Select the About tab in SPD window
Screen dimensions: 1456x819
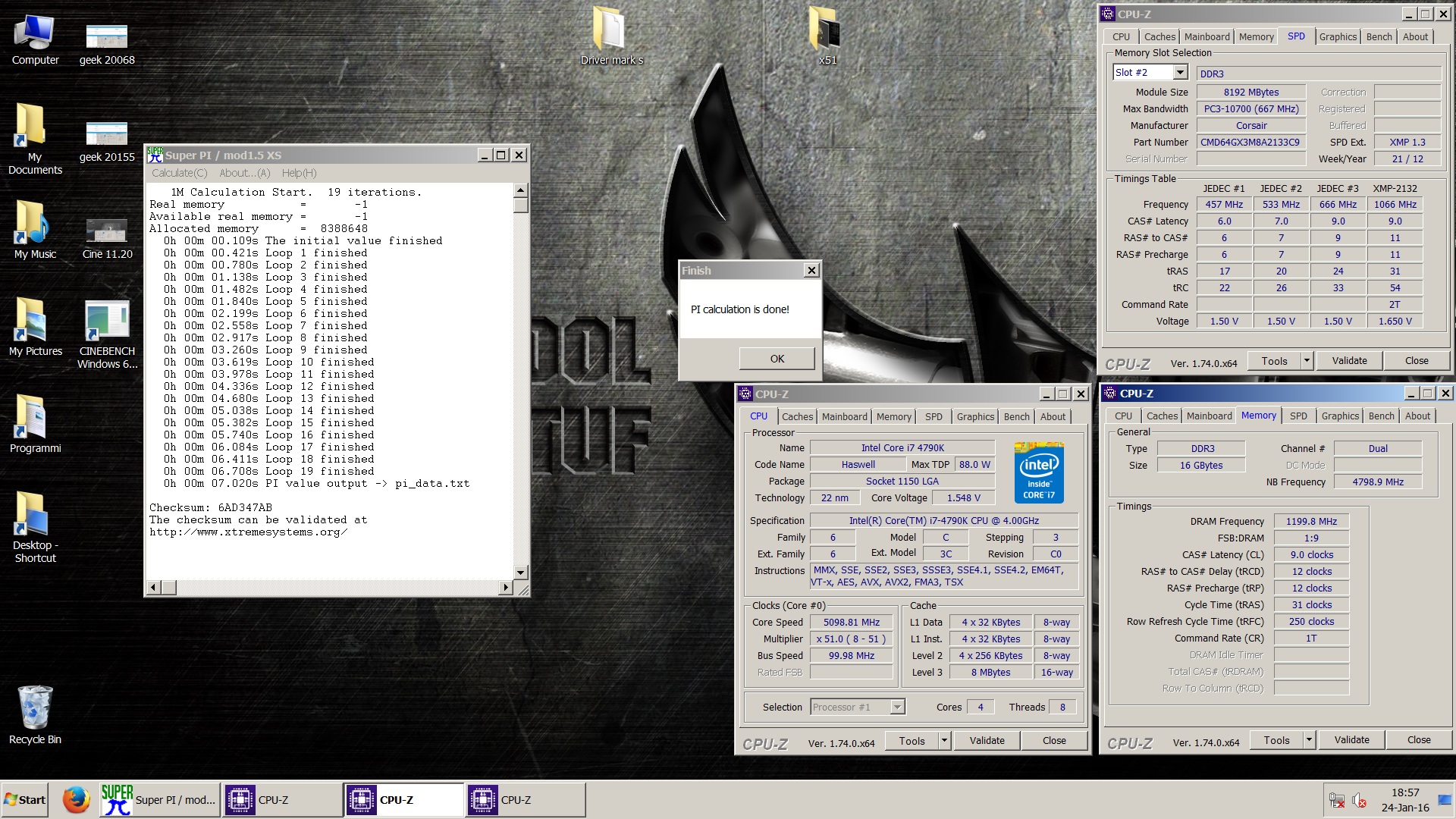tap(1415, 36)
